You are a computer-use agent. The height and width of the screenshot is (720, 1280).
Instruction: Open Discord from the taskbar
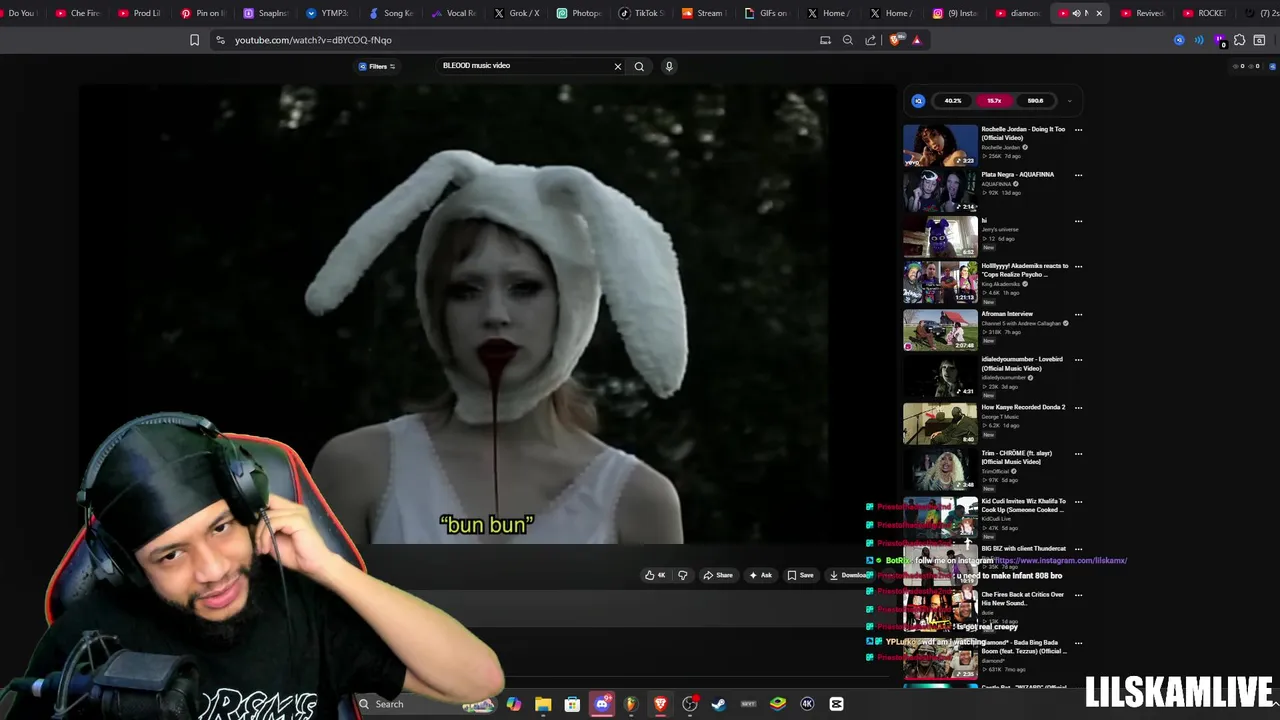pos(602,704)
